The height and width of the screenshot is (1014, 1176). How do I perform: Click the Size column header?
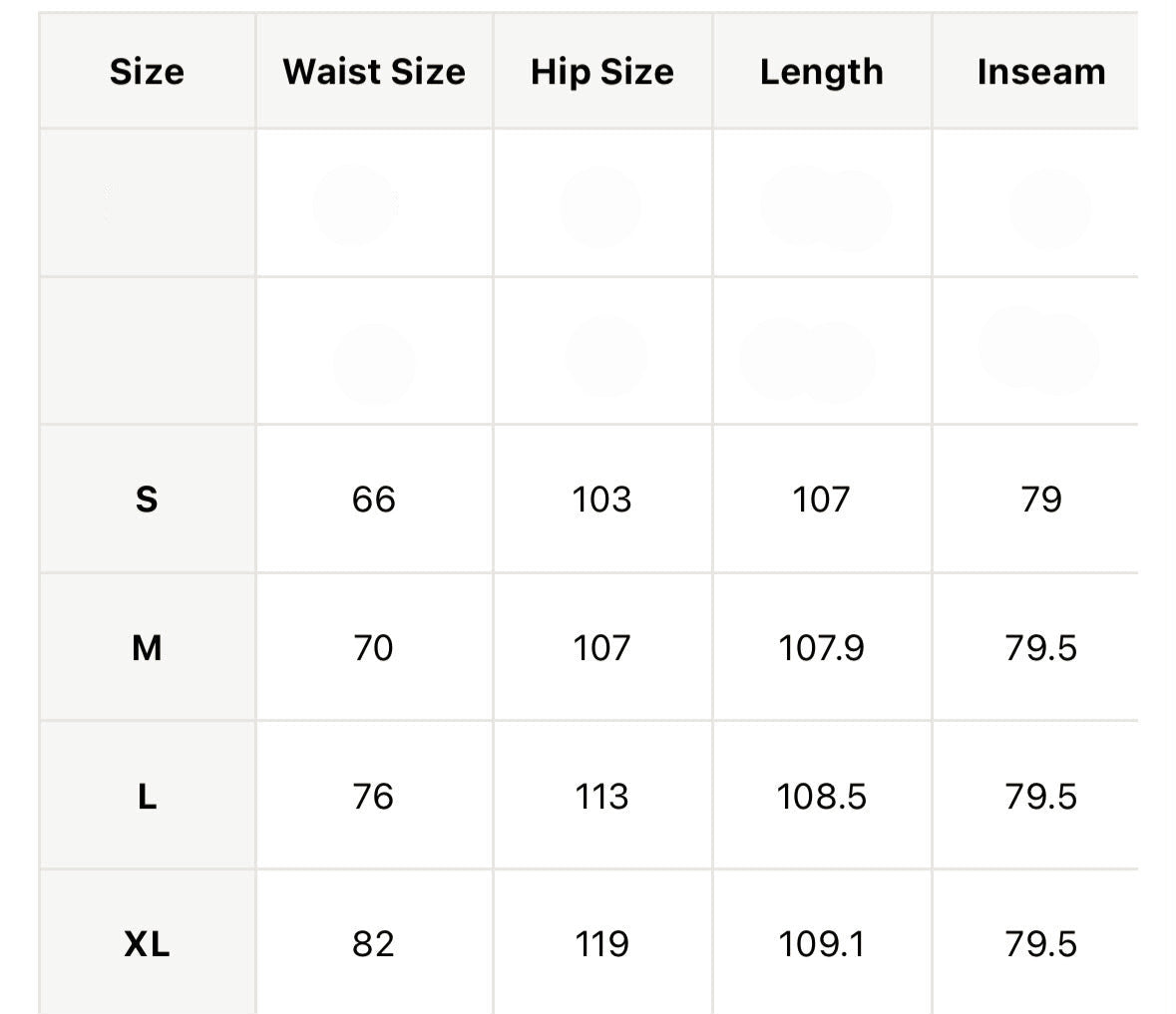coord(147,72)
